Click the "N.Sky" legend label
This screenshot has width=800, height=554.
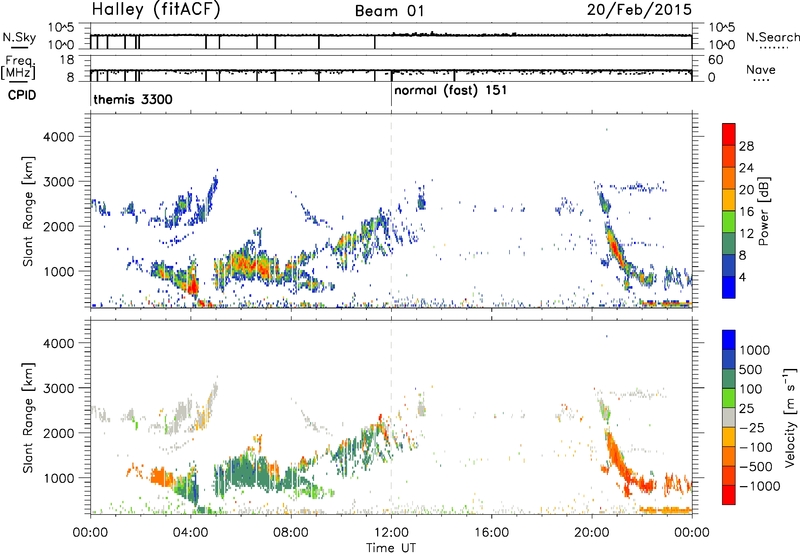pyautogui.click(x=19, y=38)
